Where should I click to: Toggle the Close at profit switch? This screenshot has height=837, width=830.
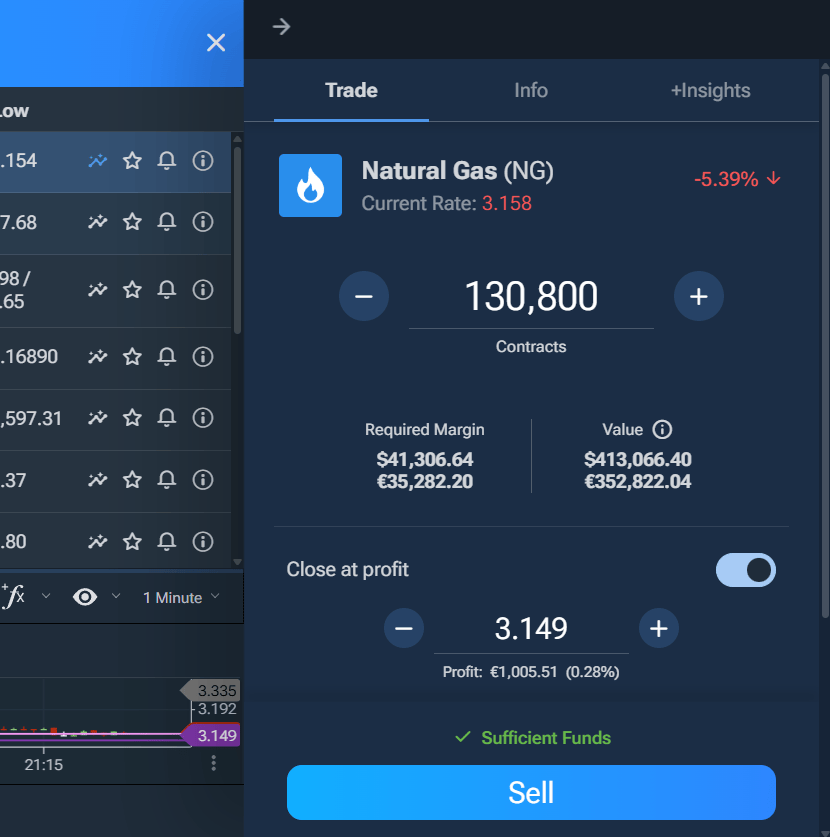[x=745, y=570]
